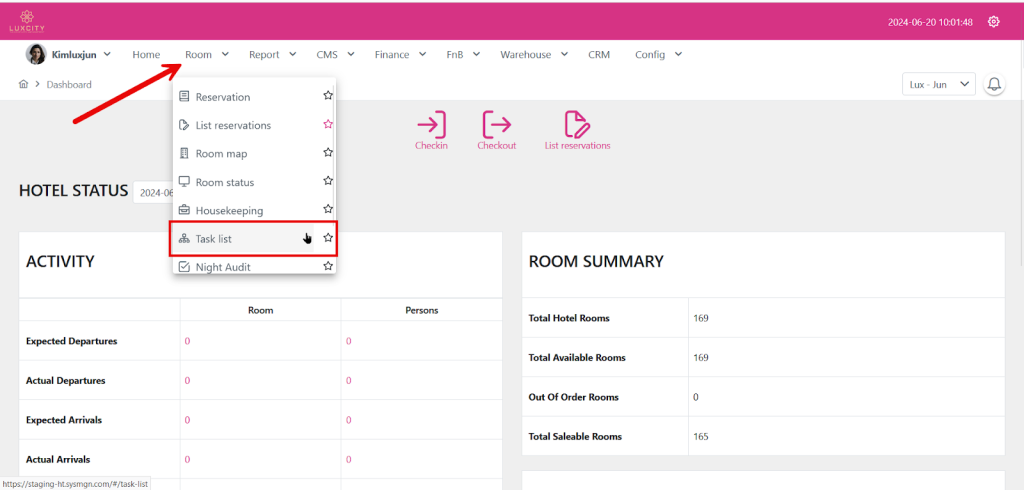The width and height of the screenshot is (1024, 490).
Task: Click the Kimluxjun user avatar
Action: [35, 55]
